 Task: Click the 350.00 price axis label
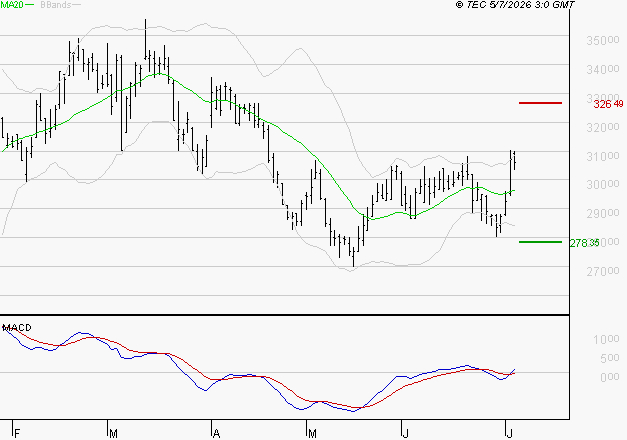603,40
